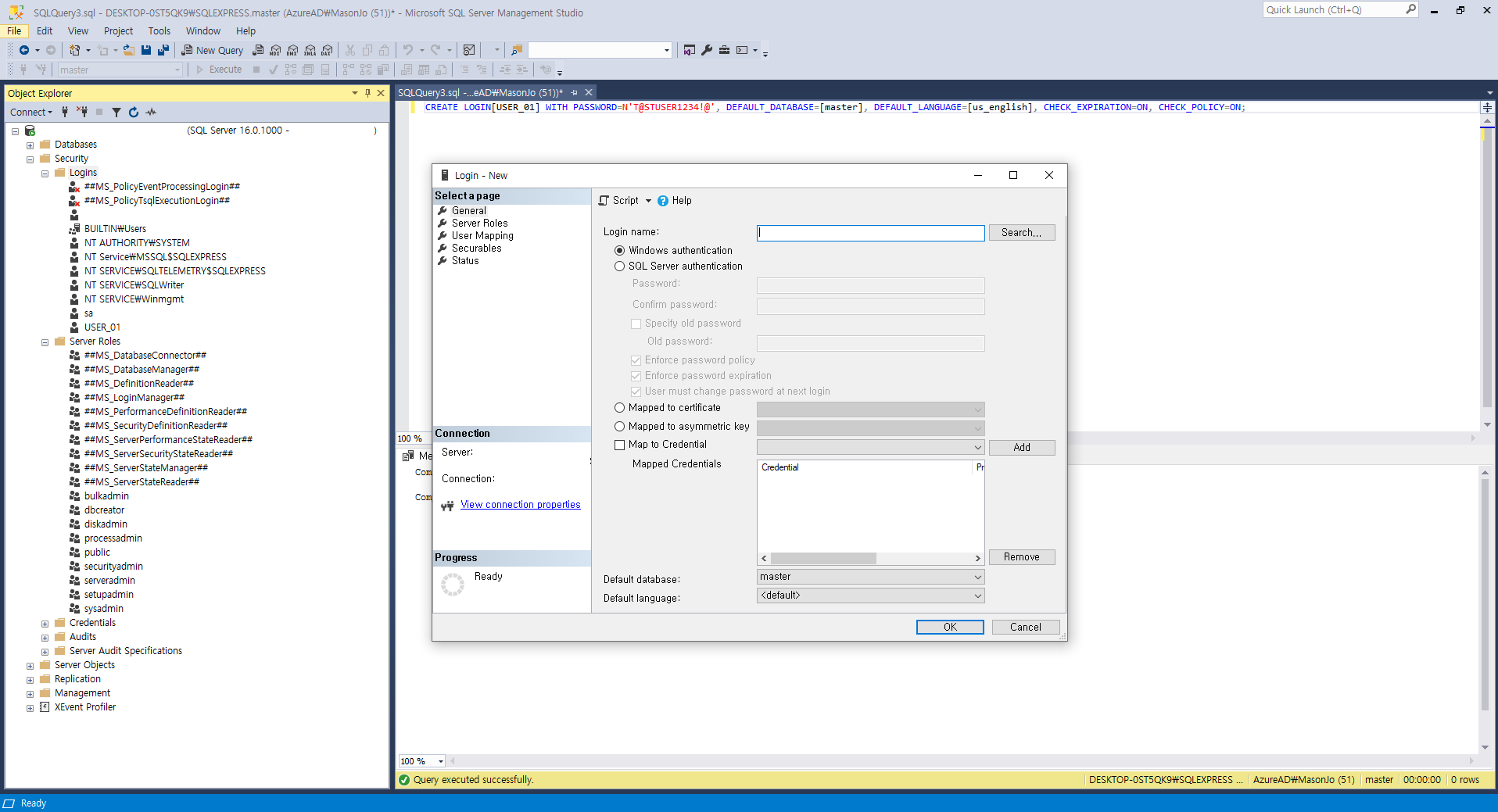Click the OK button

[950, 628]
